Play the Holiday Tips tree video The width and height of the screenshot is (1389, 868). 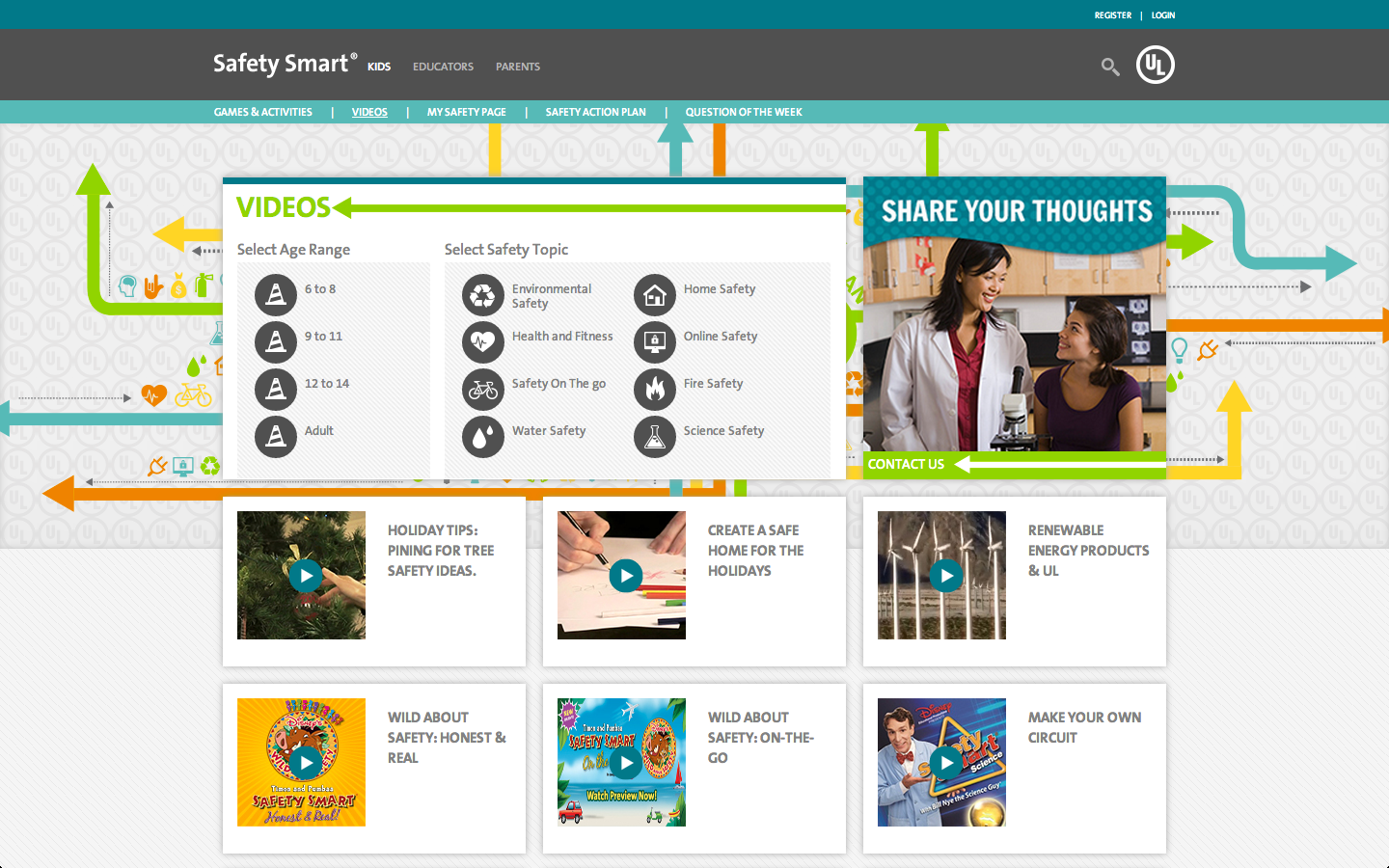[x=306, y=576]
